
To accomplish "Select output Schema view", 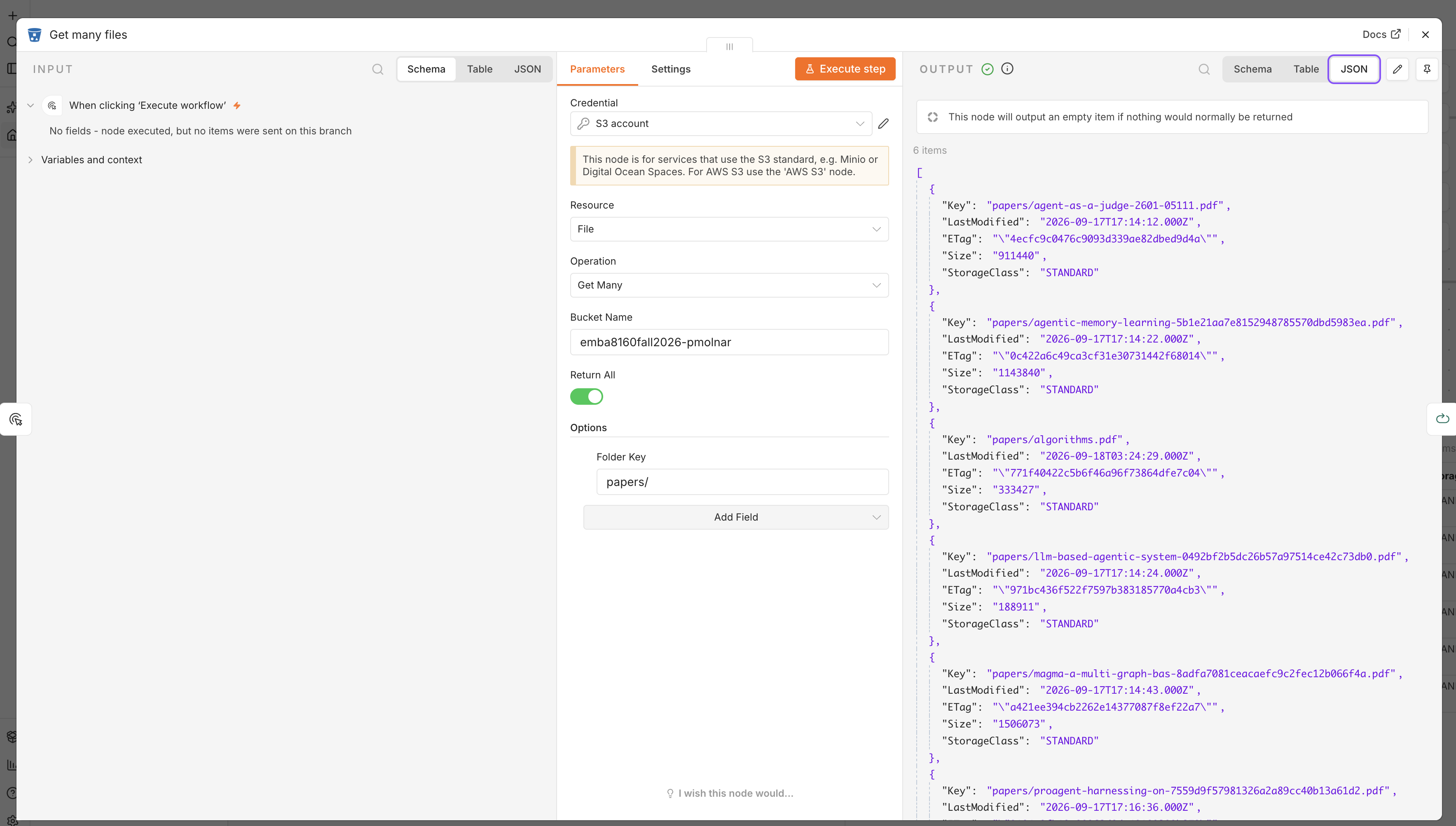I will tap(1252, 69).
